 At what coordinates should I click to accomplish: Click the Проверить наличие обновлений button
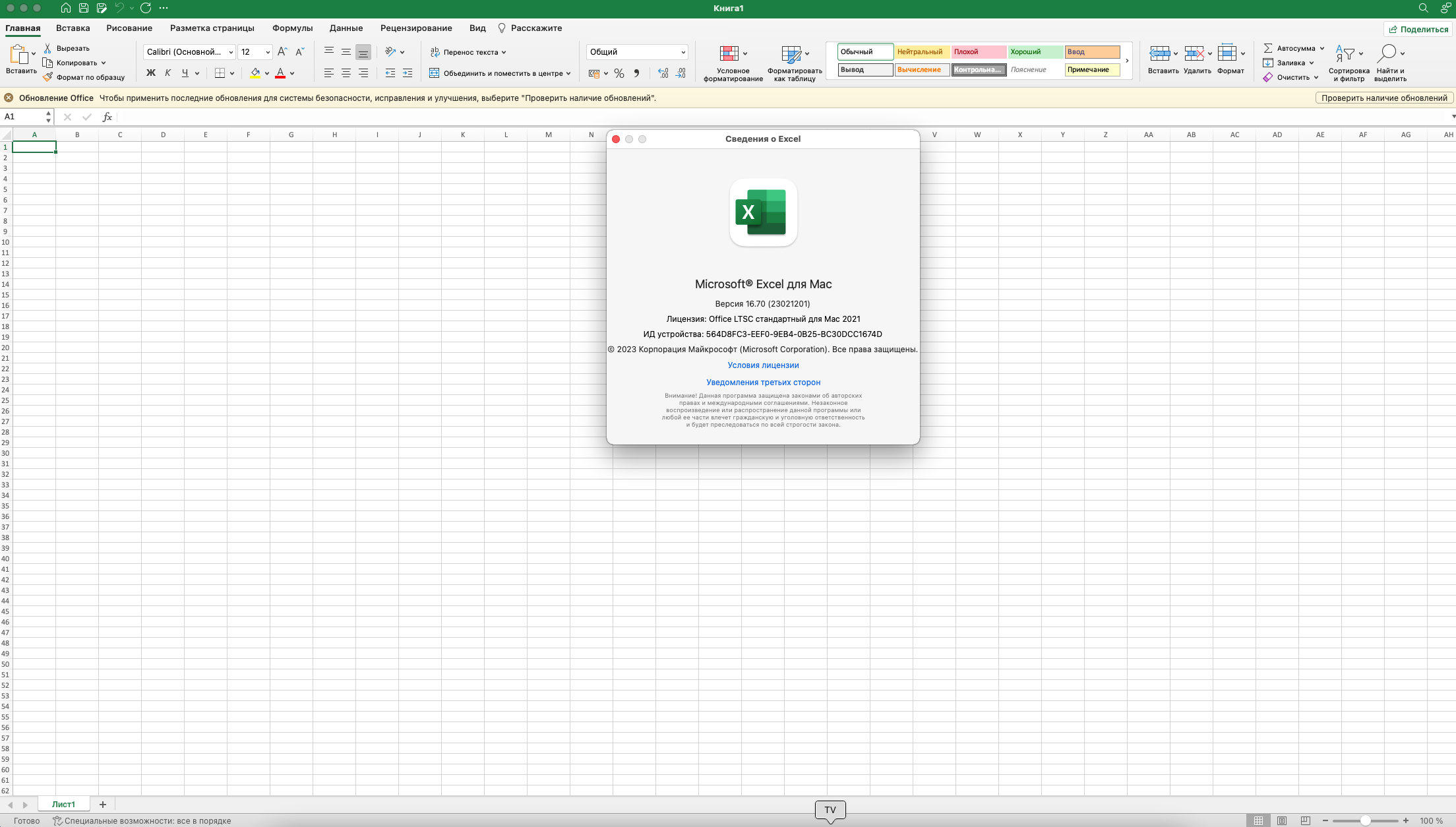(x=1383, y=98)
